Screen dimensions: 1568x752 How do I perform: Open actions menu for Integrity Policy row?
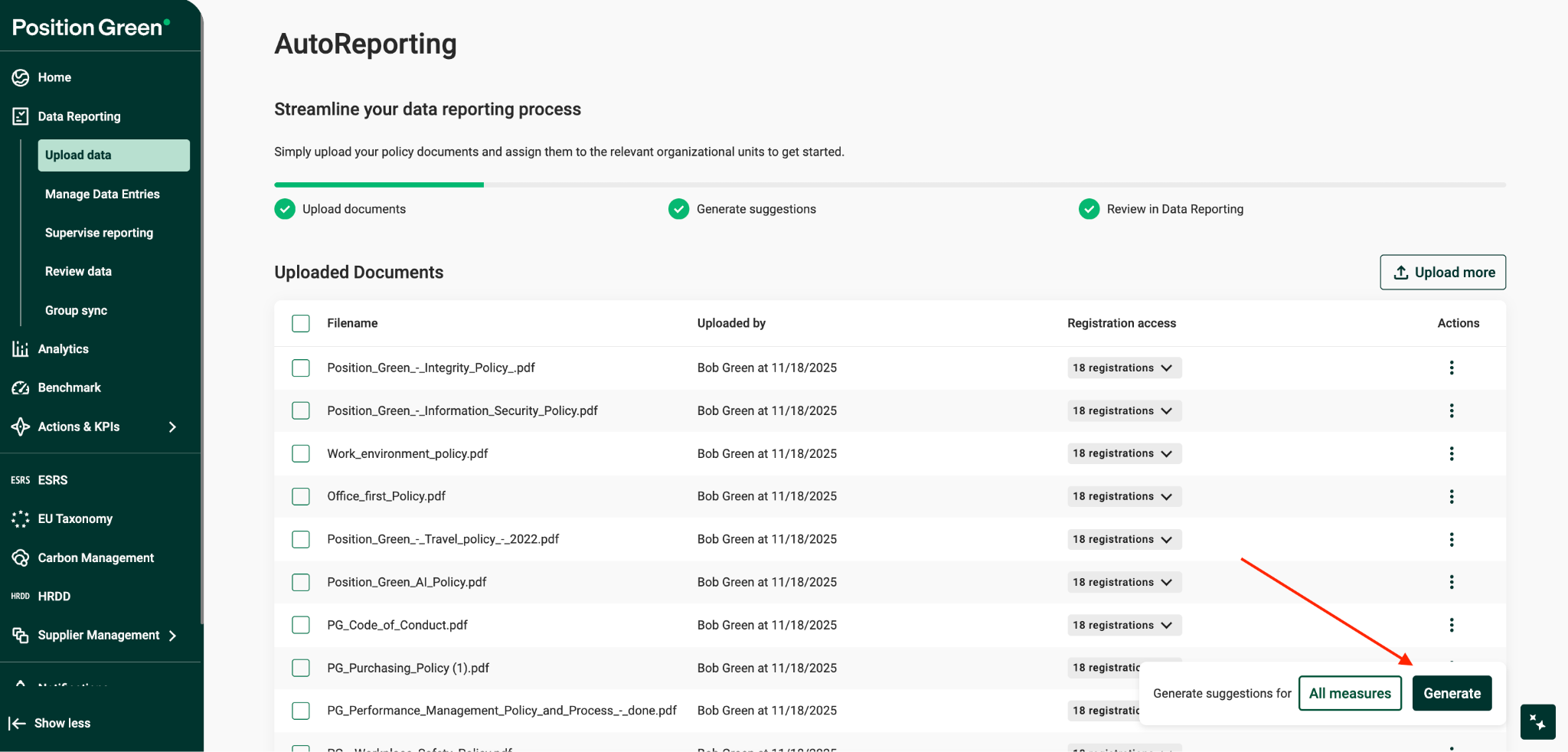point(1452,368)
